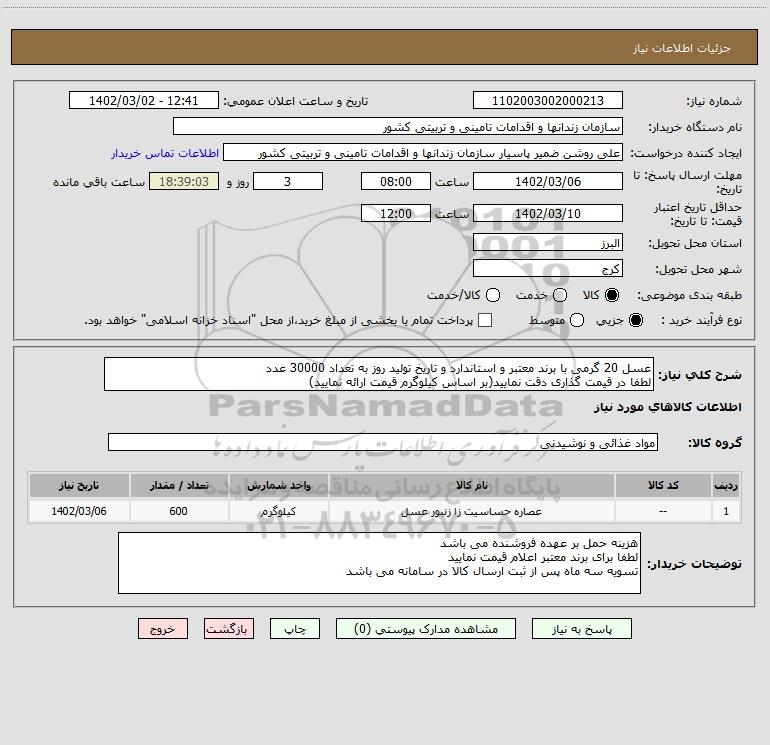This screenshot has height=745, width=770.
Task: Click the اطلاعات کالاهای مورد نیاز heading
Action: point(667,407)
